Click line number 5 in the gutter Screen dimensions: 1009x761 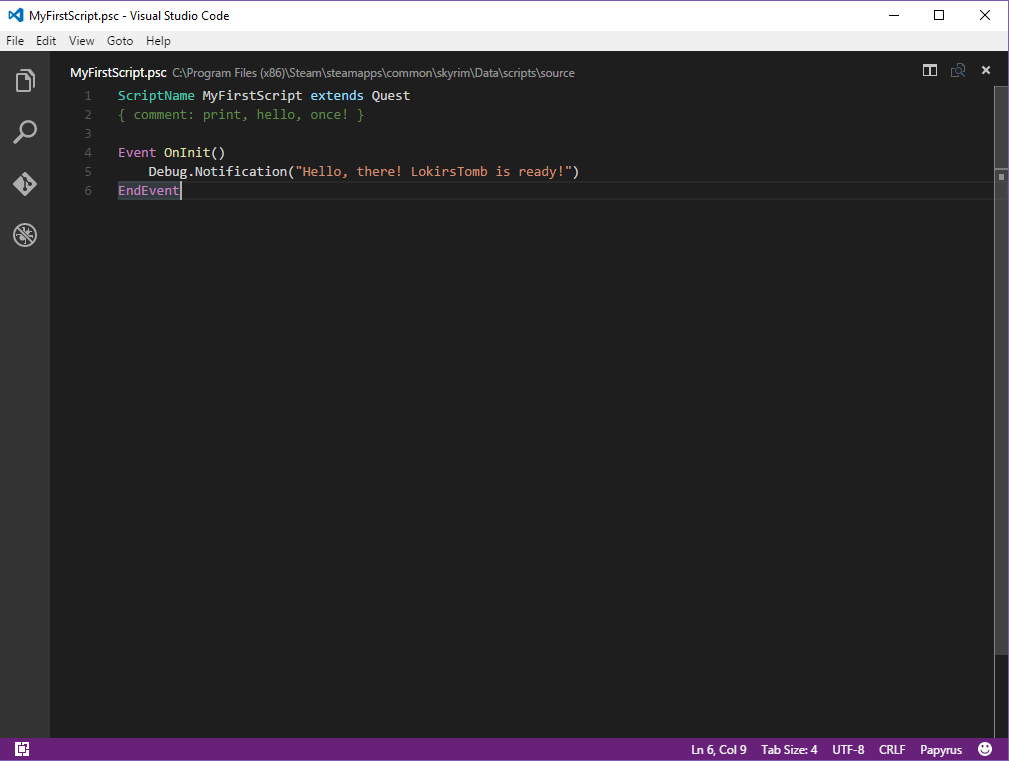(x=88, y=172)
